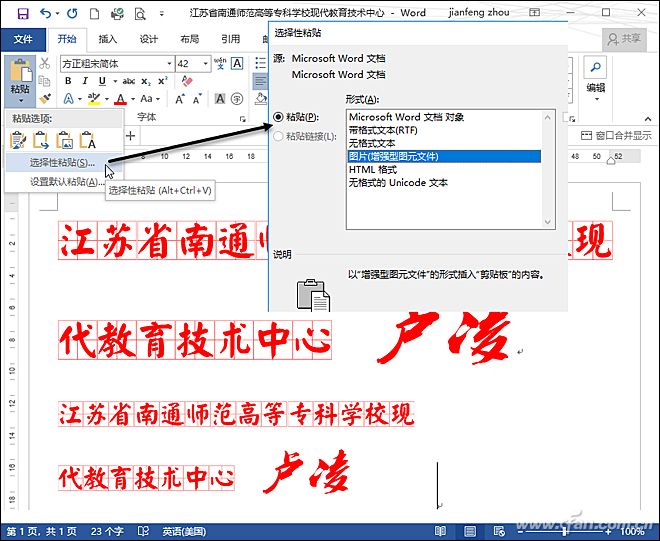Viewport: 660px width, 541px height.
Task: Click the 共享 share button
Action: click(x=624, y=39)
